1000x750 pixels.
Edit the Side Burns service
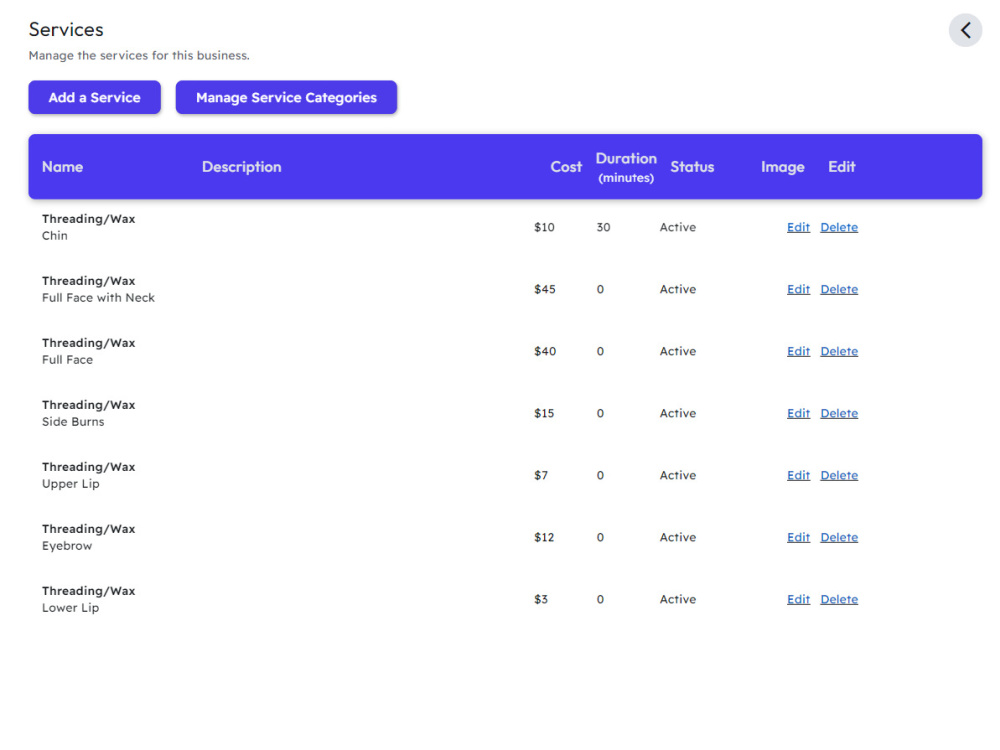(798, 413)
